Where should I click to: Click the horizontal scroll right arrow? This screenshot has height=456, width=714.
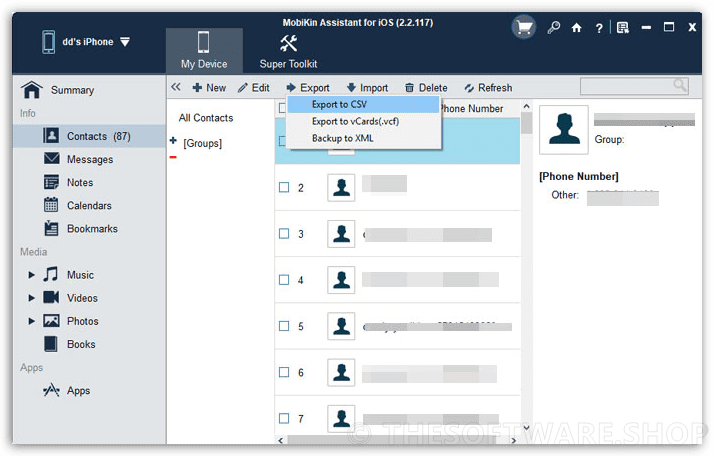point(514,440)
